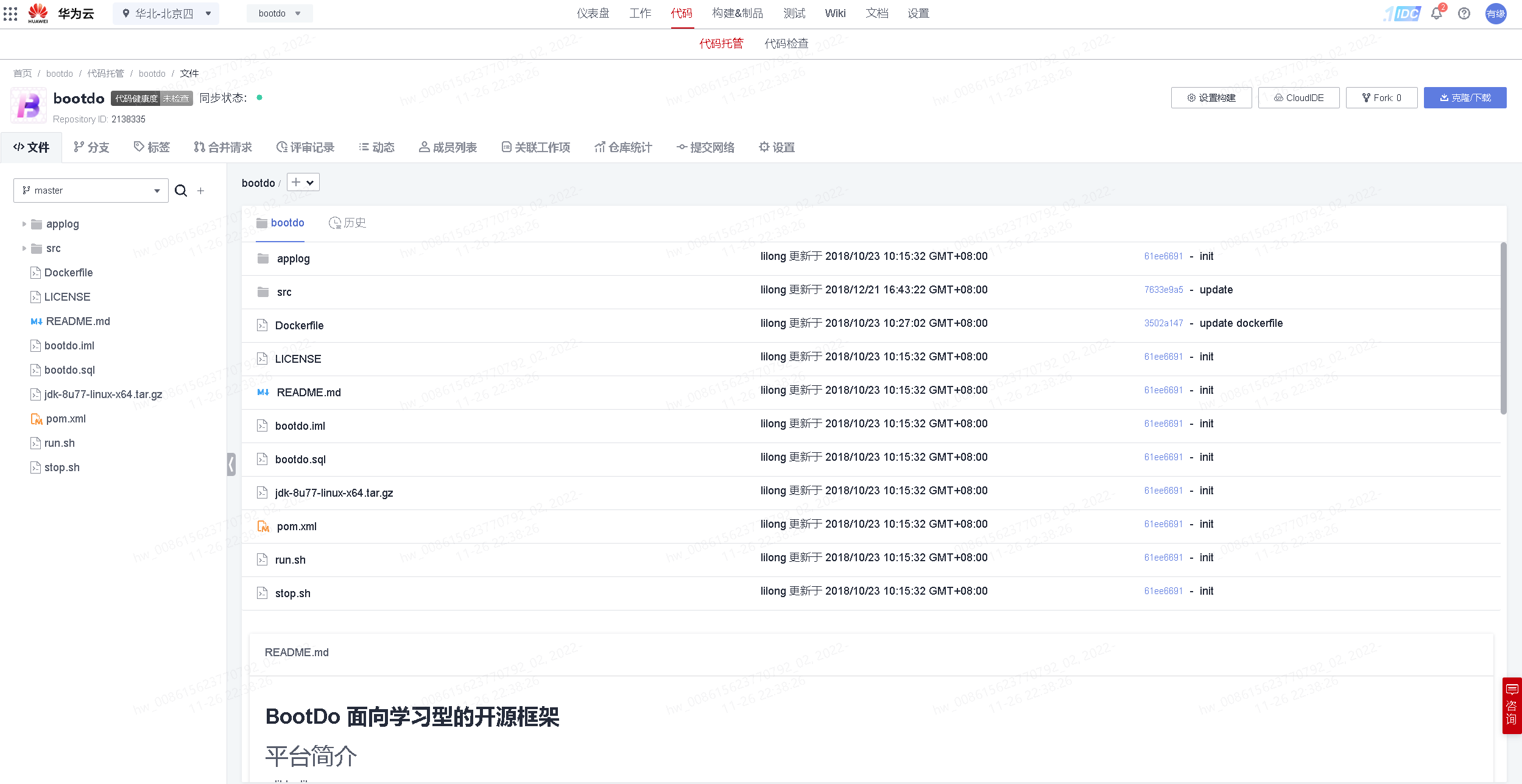The width and height of the screenshot is (1522, 784).
Task: Switch to the 代码检查 tab
Action: click(x=786, y=43)
